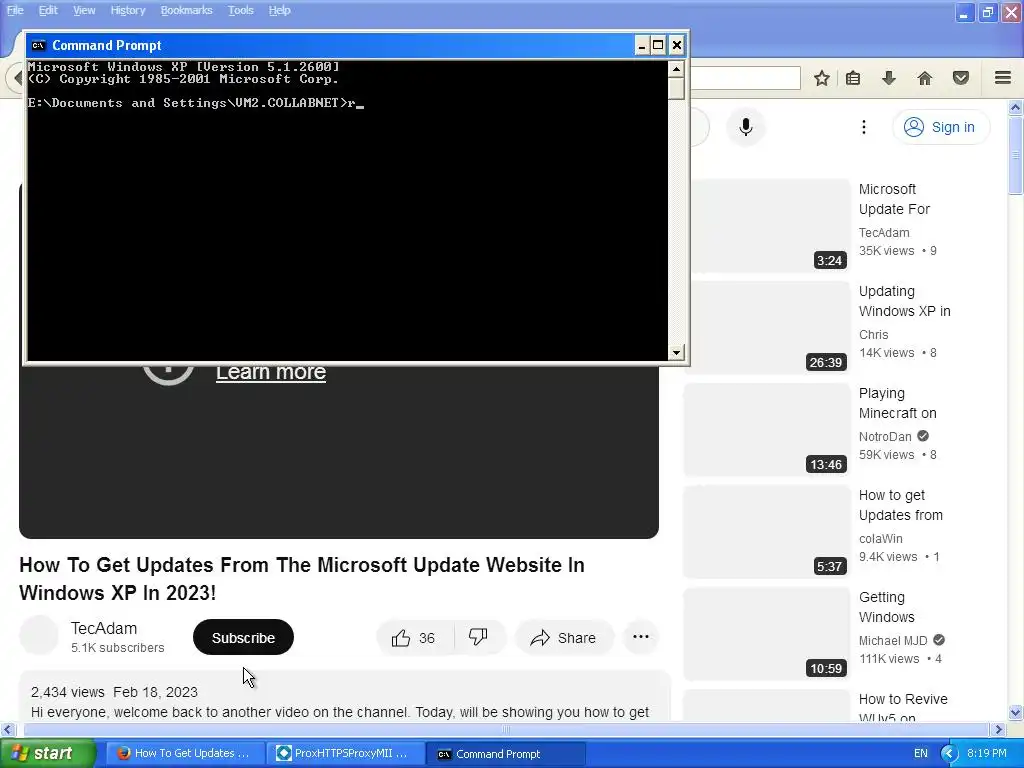Viewport: 1024px width, 768px height.
Task: Click the Firefox page scroll down arrow
Action: point(1016,712)
